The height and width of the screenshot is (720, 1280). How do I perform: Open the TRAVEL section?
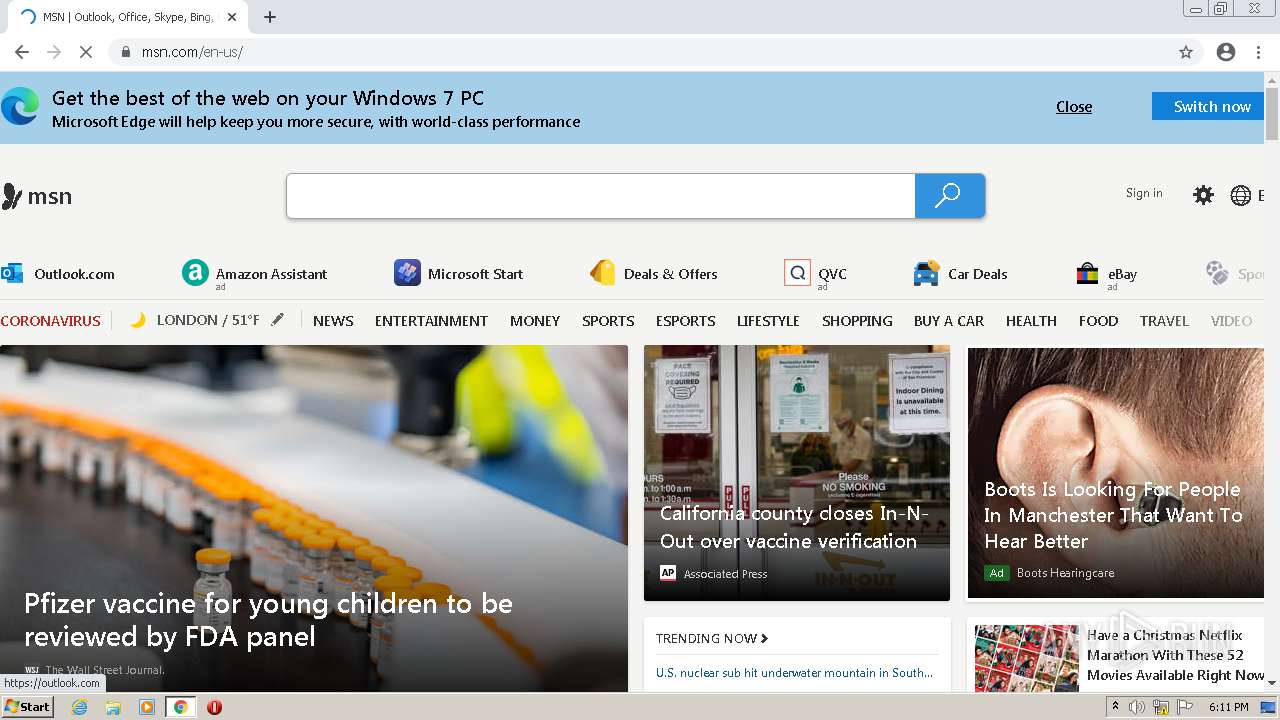pos(1164,321)
